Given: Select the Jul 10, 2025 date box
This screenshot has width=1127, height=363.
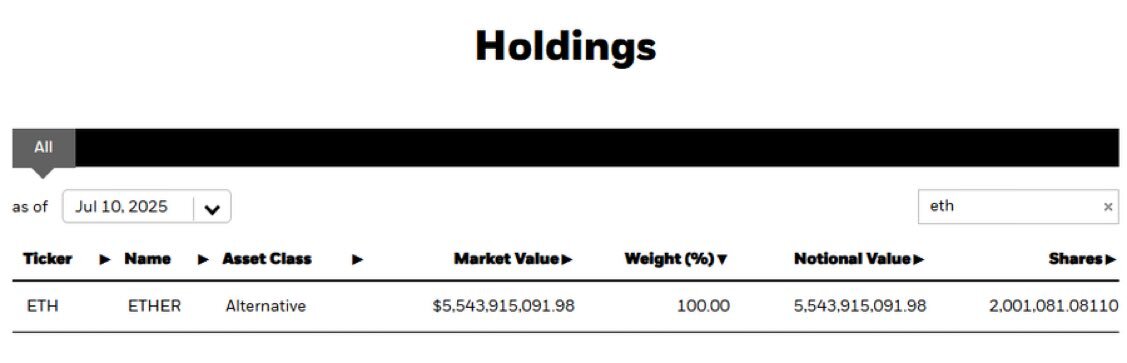Looking at the screenshot, I should pos(147,207).
